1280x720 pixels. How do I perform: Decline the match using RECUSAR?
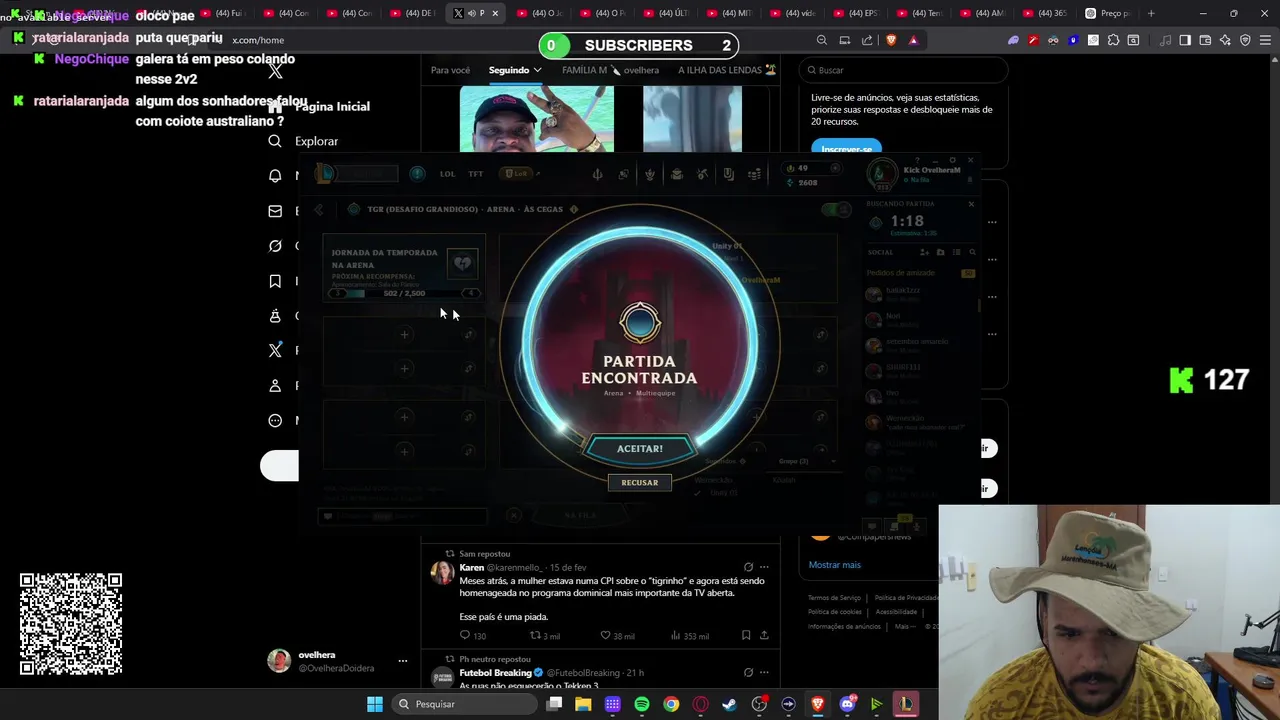point(640,482)
